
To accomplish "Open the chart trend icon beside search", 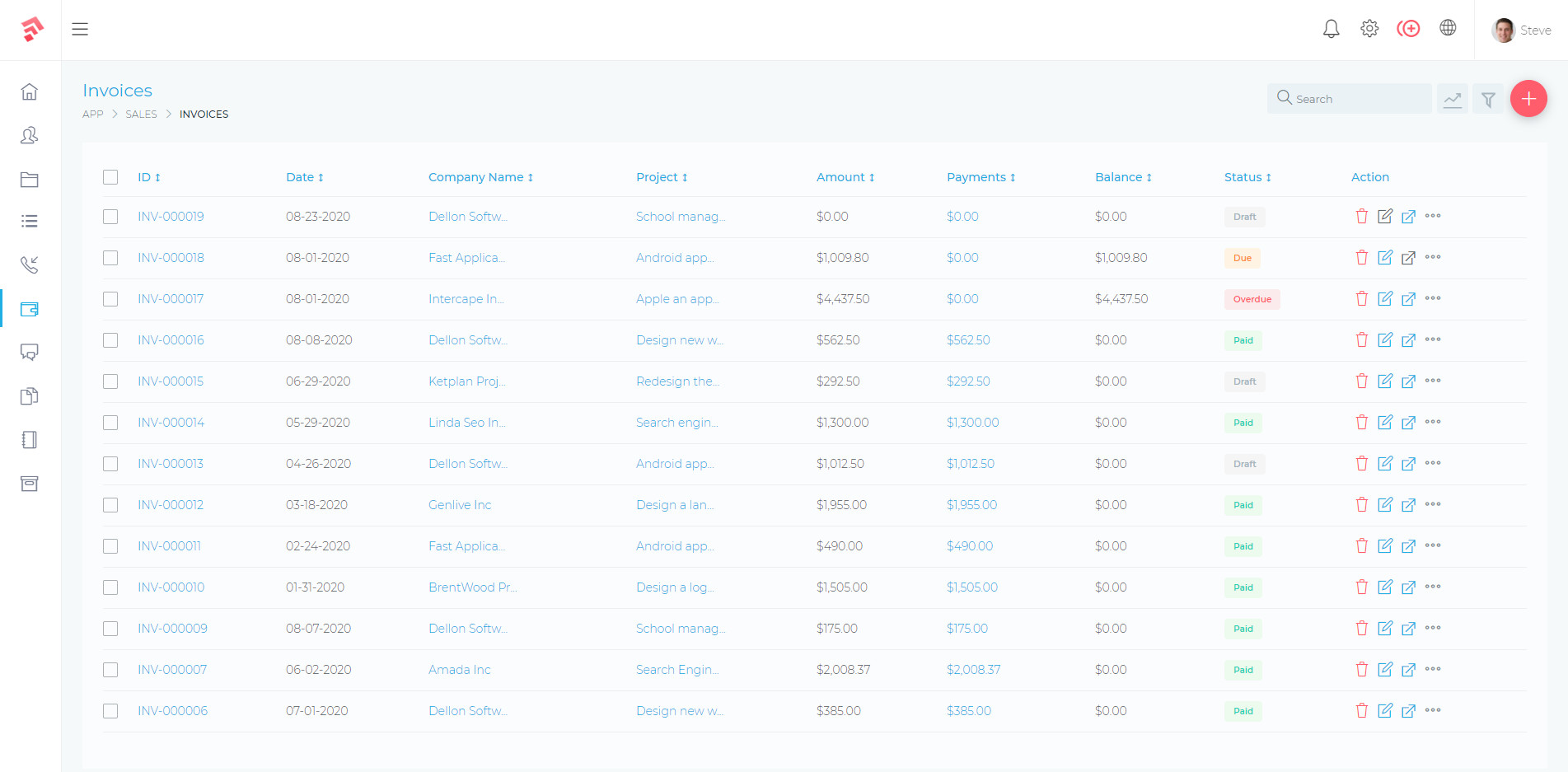I will point(1453,98).
